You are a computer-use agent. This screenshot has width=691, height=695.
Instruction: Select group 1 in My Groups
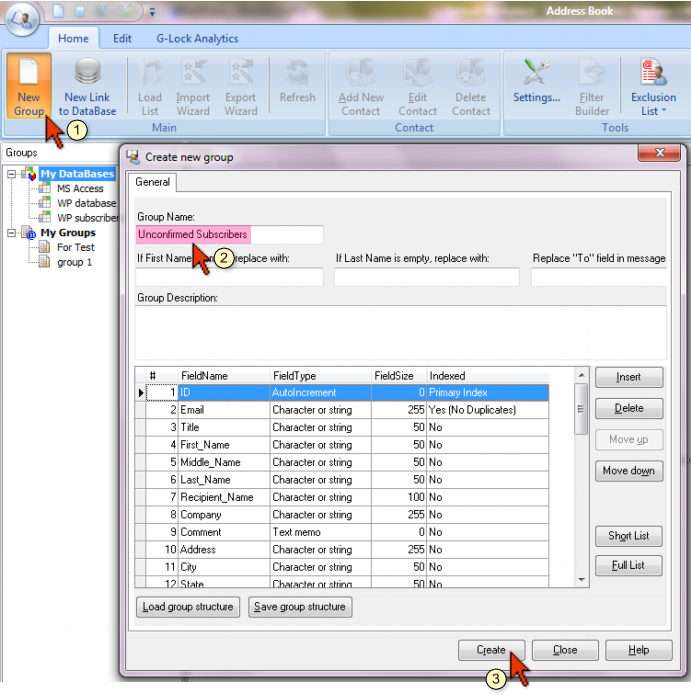[x=74, y=262]
